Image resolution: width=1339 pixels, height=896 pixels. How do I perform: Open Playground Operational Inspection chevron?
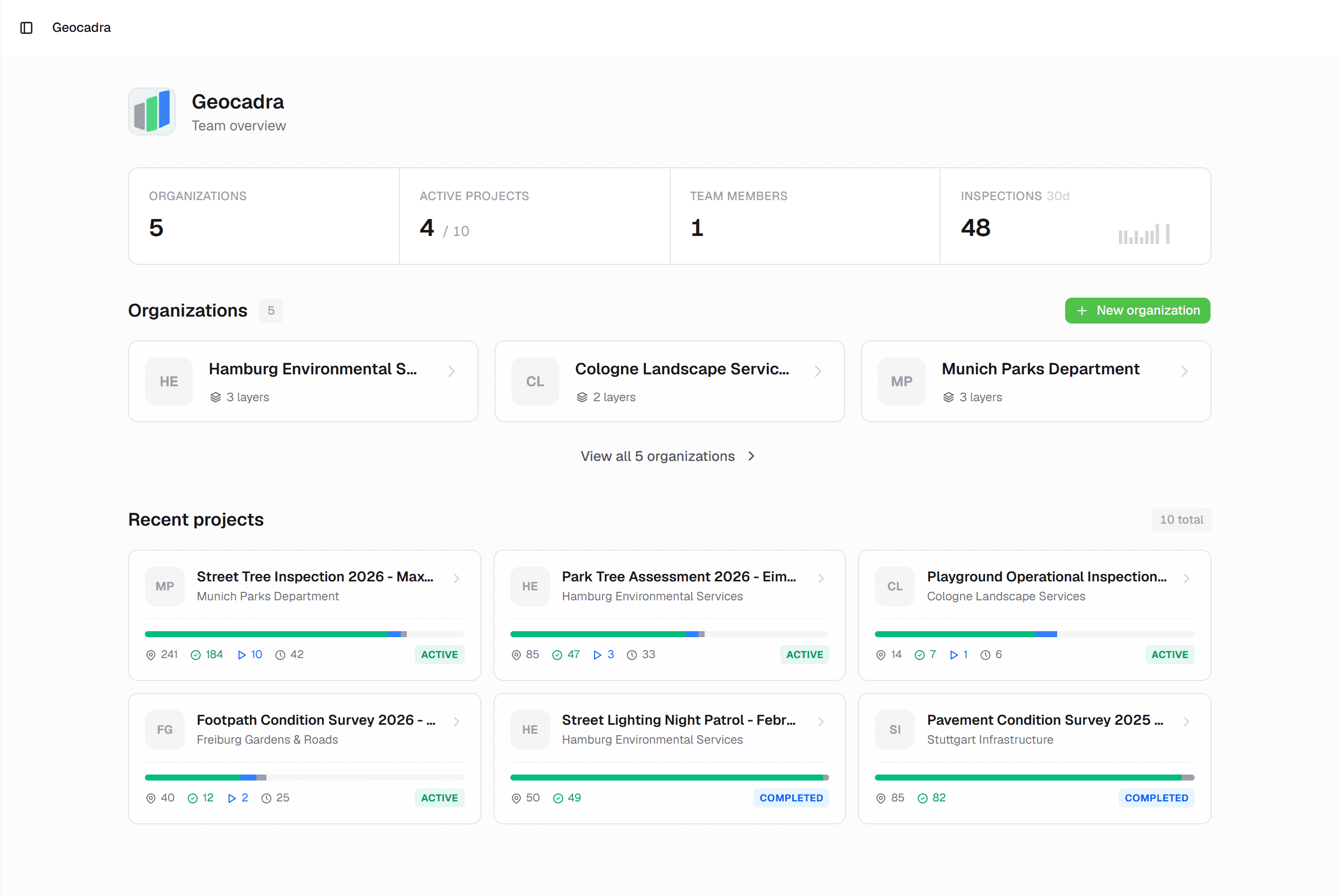[1187, 578]
